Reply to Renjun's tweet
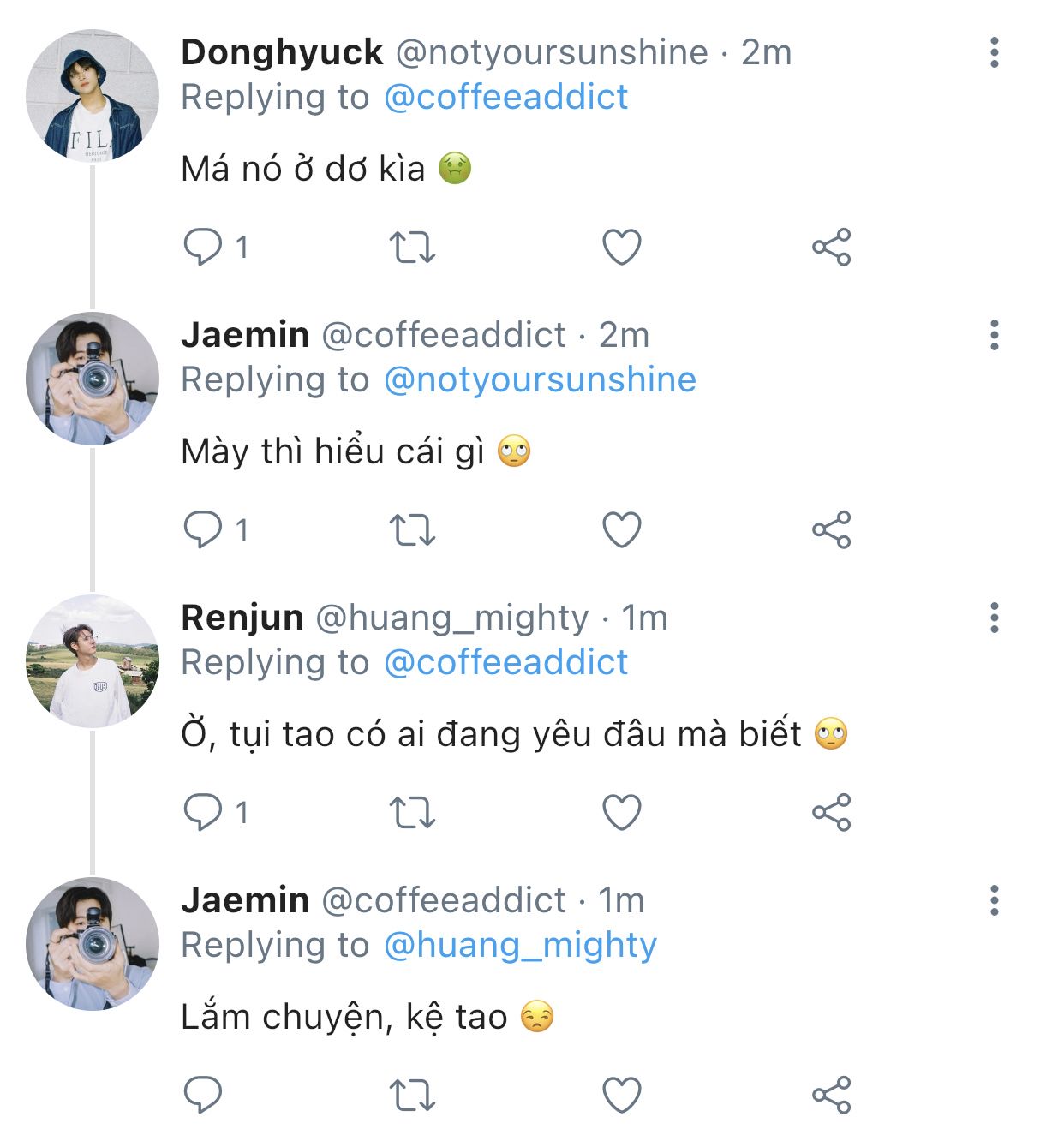The height and width of the screenshot is (1135, 1064). click(203, 812)
